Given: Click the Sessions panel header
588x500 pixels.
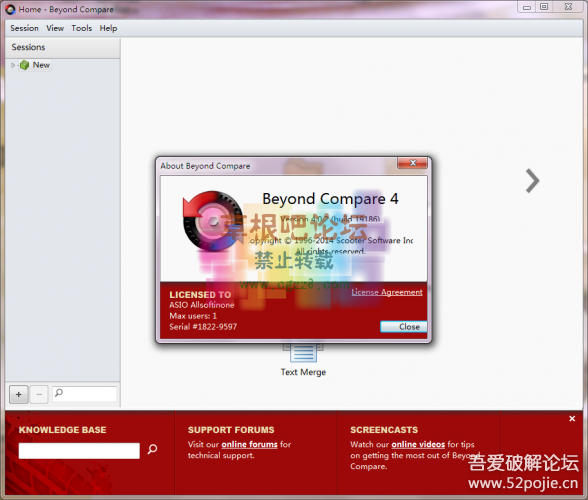Looking at the screenshot, I should click(x=63, y=47).
